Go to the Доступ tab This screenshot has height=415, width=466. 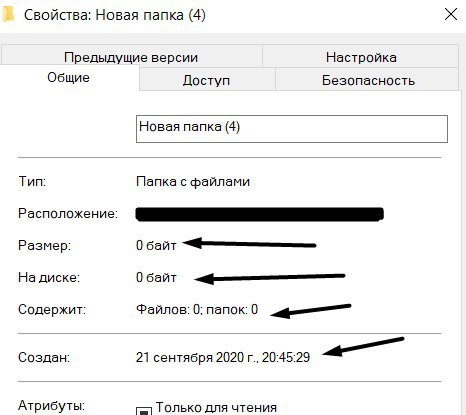point(206,80)
